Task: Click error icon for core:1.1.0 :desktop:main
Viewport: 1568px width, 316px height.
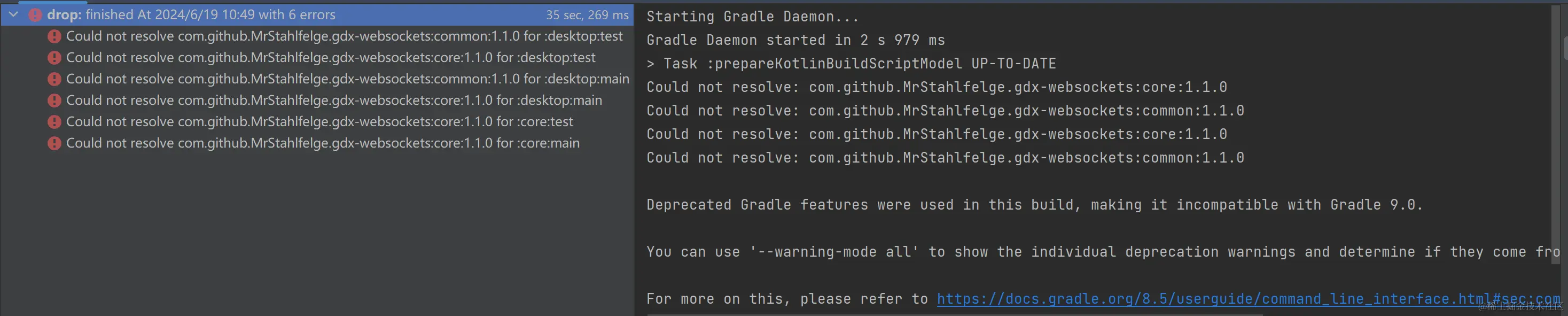Action: [x=54, y=101]
